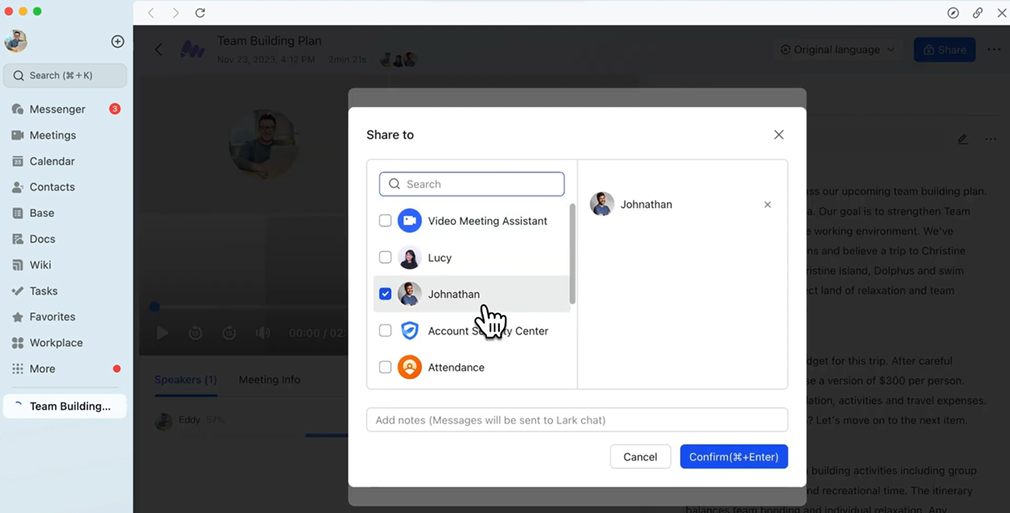Click the reload page icon
The width and height of the screenshot is (1010, 513).
point(200,13)
